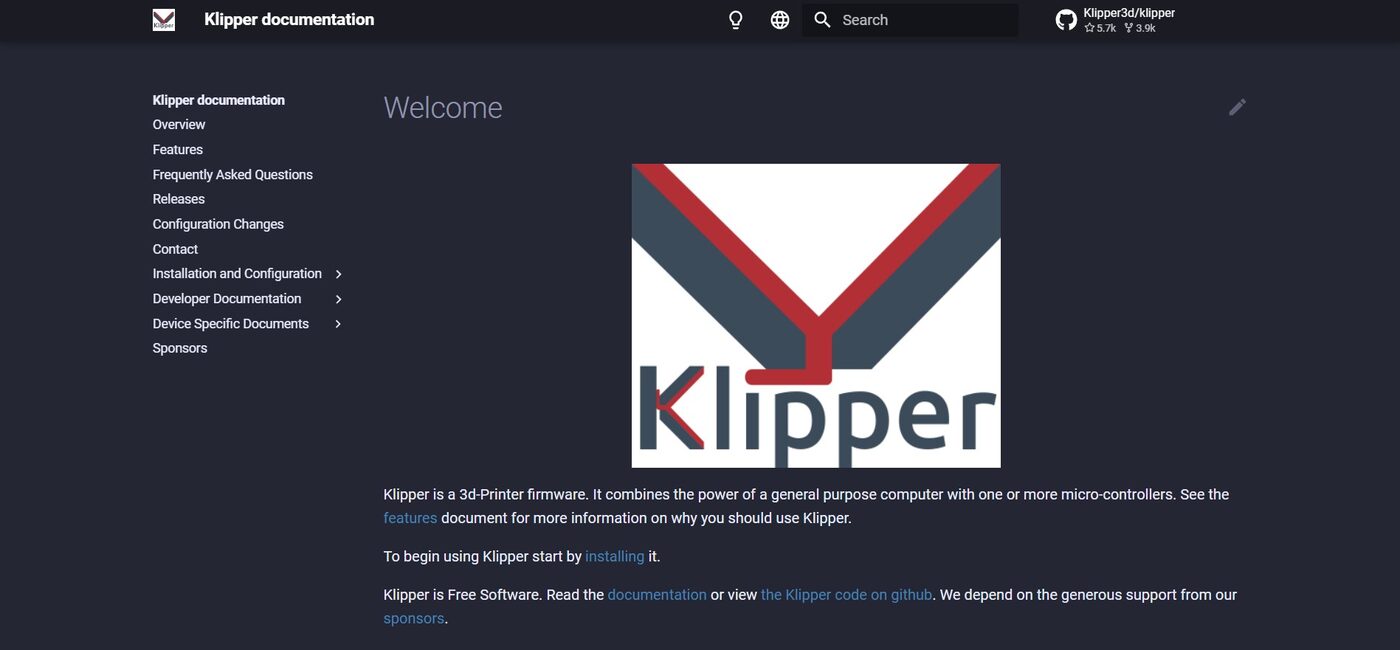The width and height of the screenshot is (1400, 650).
Task: Open 'the Klipper code on github' link
Action: (847, 595)
